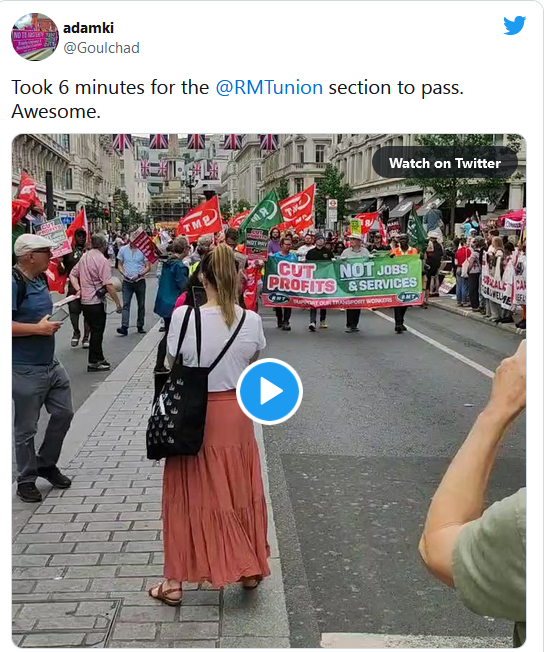Click the Twitter bird logo icon
546x652 pixels.
514,26
